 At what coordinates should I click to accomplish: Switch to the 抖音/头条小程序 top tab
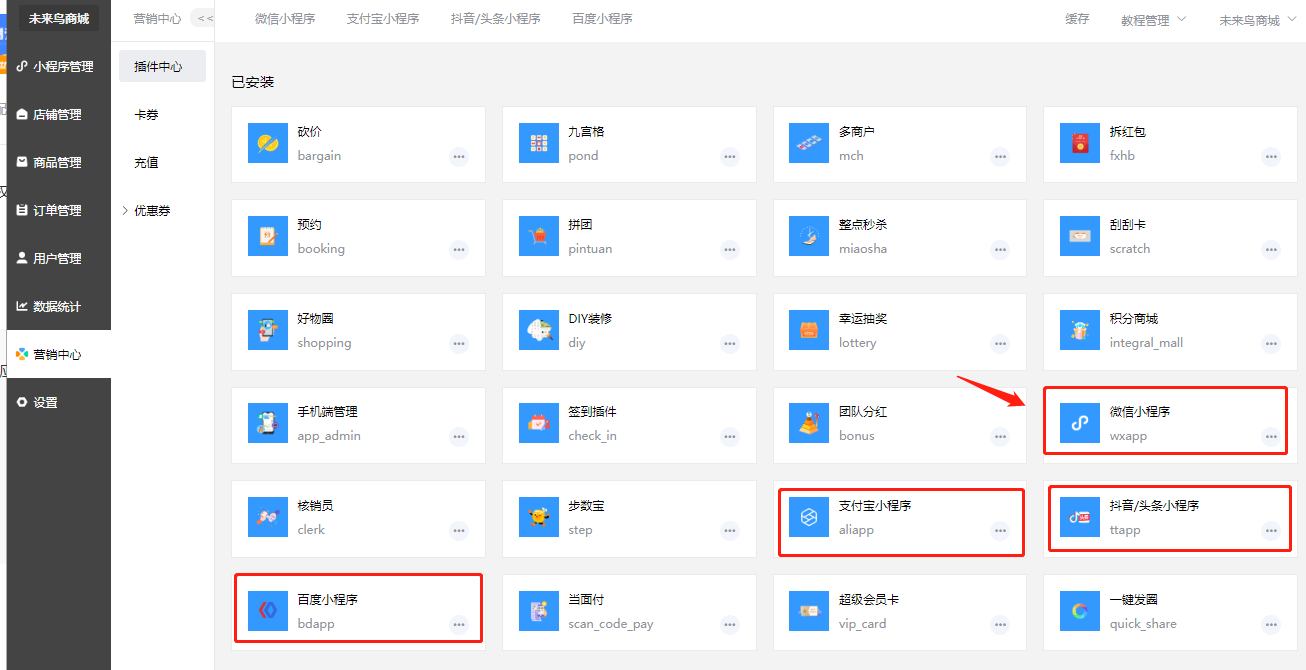click(495, 19)
